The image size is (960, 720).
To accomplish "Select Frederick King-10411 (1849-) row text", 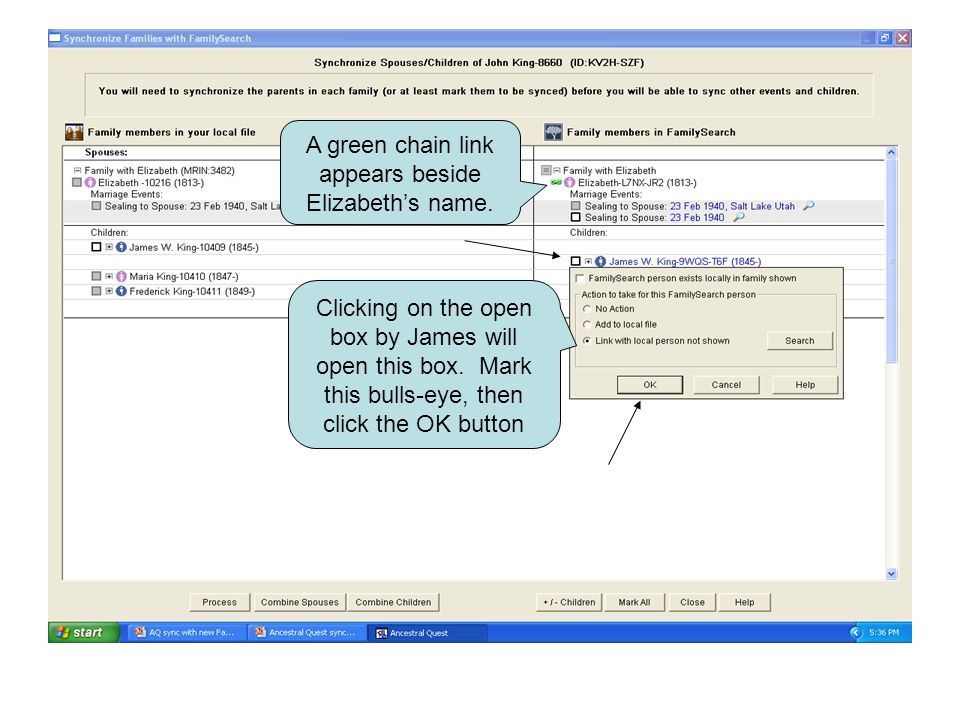I will [x=192, y=291].
